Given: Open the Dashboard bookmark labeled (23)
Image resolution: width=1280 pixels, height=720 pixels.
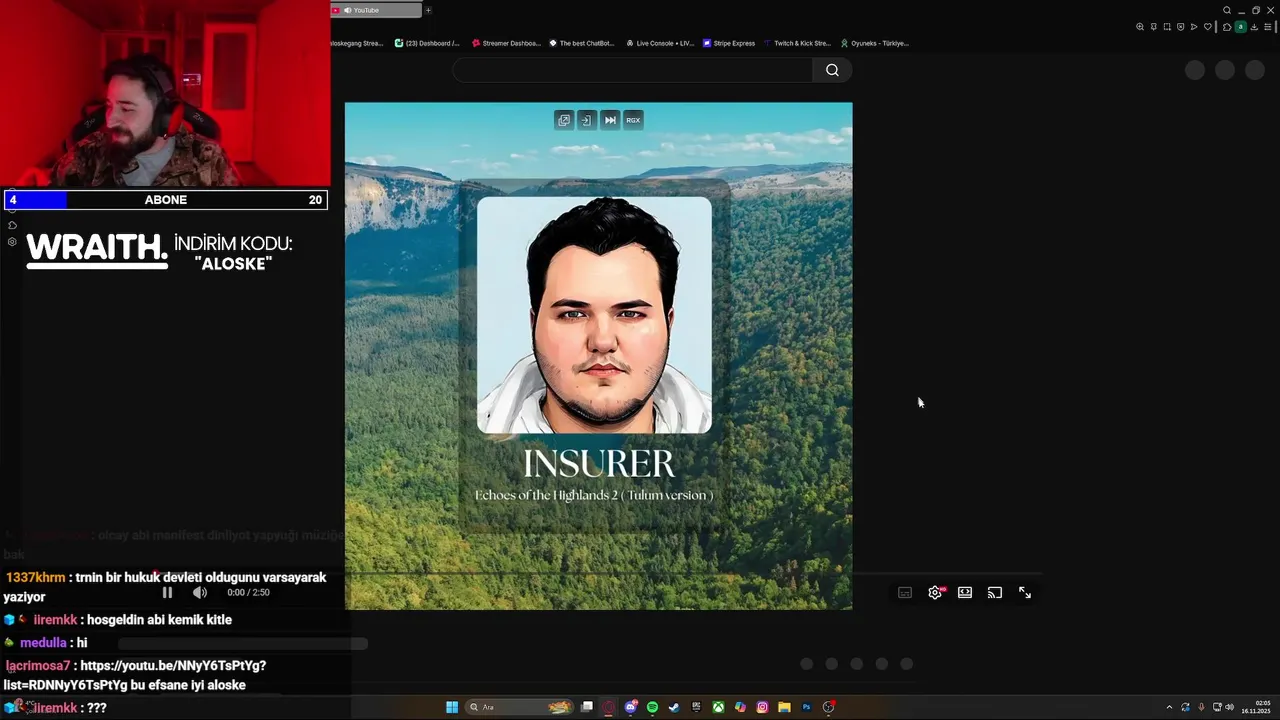Looking at the screenshot, I should [x=427, y=43].
